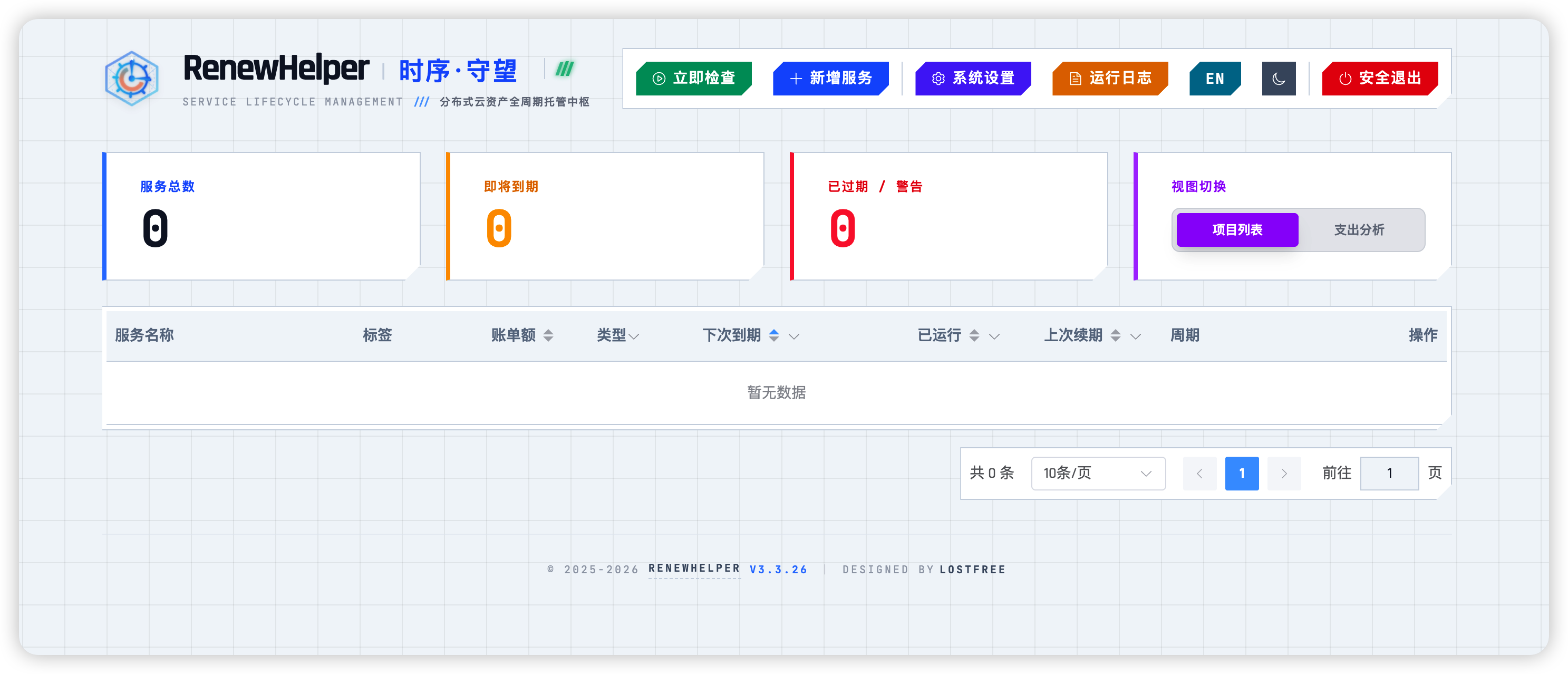Expand the 类型 filter dropdown
Viewport: 1568px width, 674px height.
(x=634, y=336)
